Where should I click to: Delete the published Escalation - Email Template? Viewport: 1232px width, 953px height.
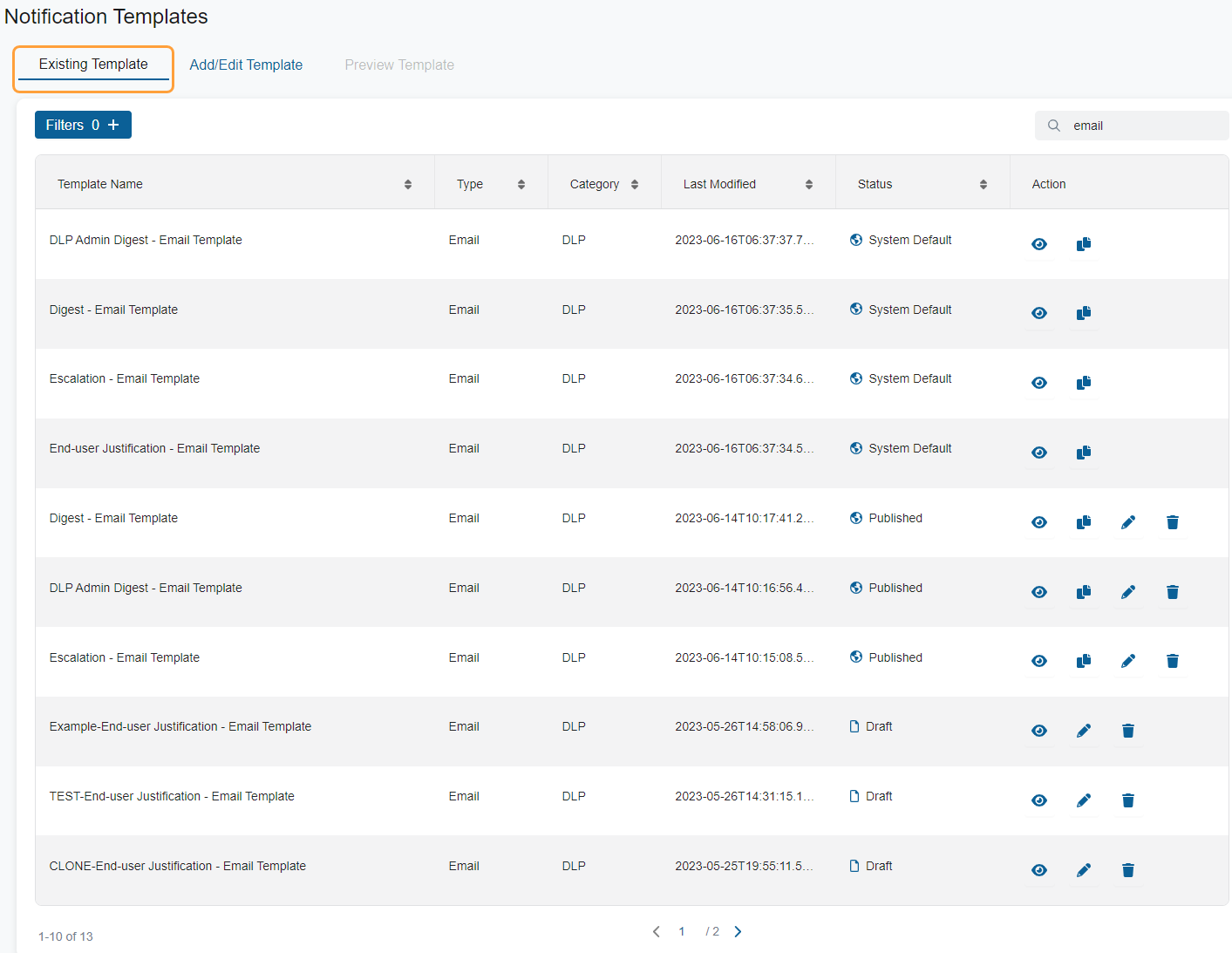(x=1173, y=661)
